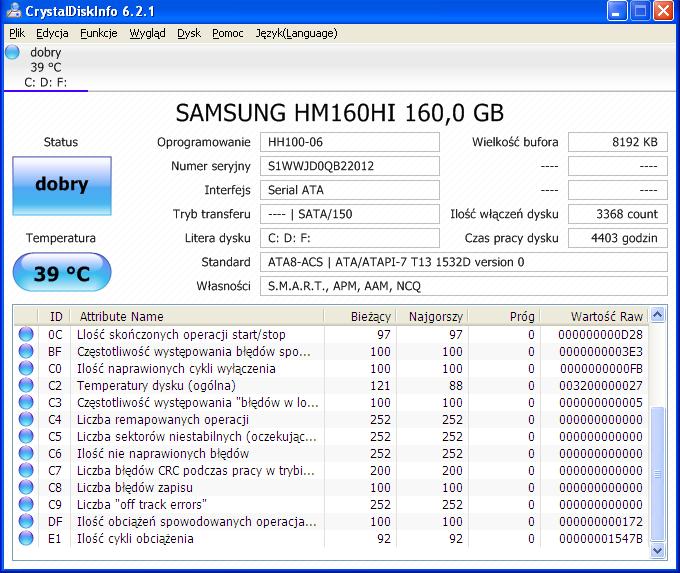Click the status orb for attribute 0C

click(26, 334)
